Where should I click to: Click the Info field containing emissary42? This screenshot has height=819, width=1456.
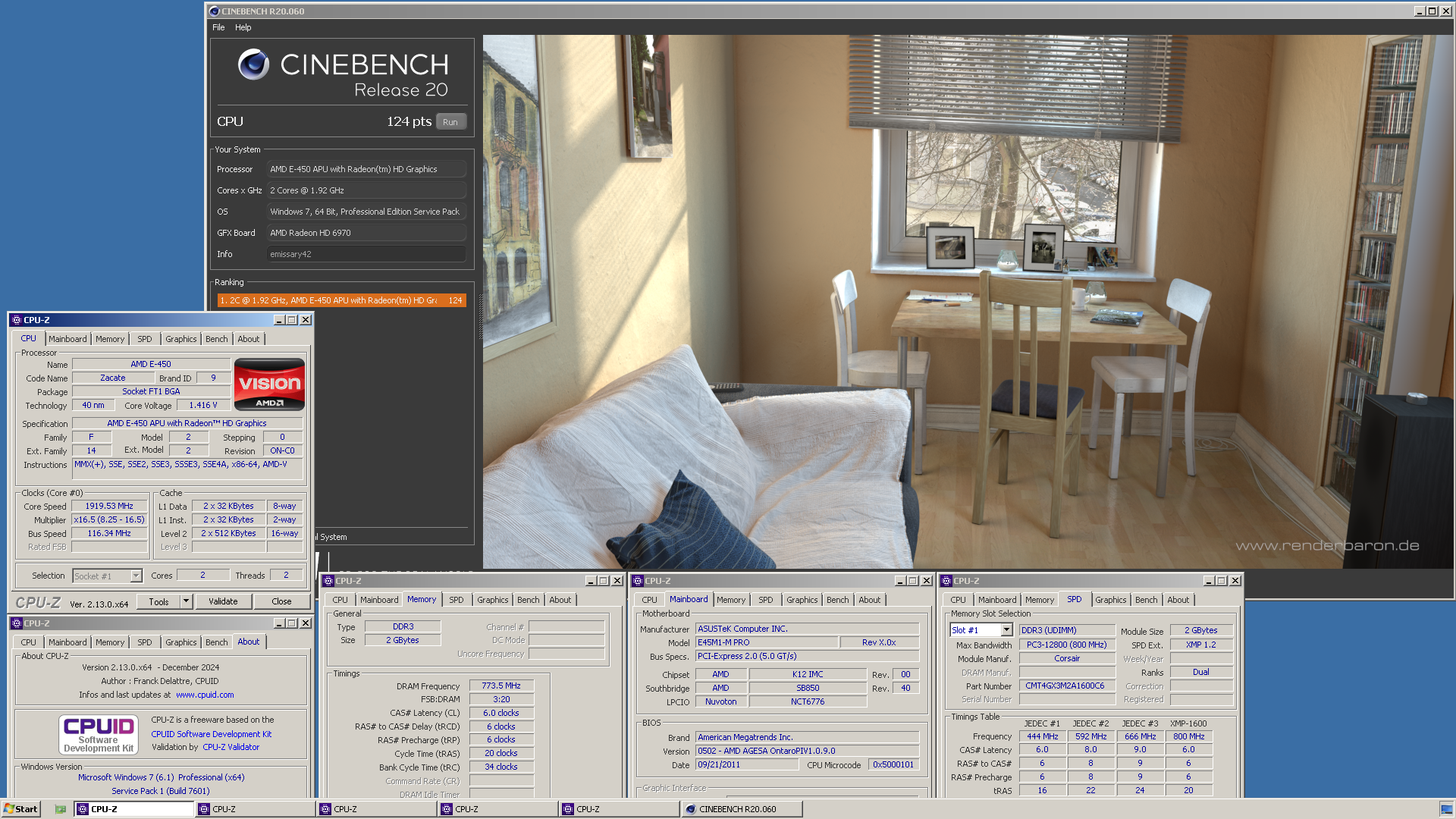pyautogui.click(x=366, y=254)
